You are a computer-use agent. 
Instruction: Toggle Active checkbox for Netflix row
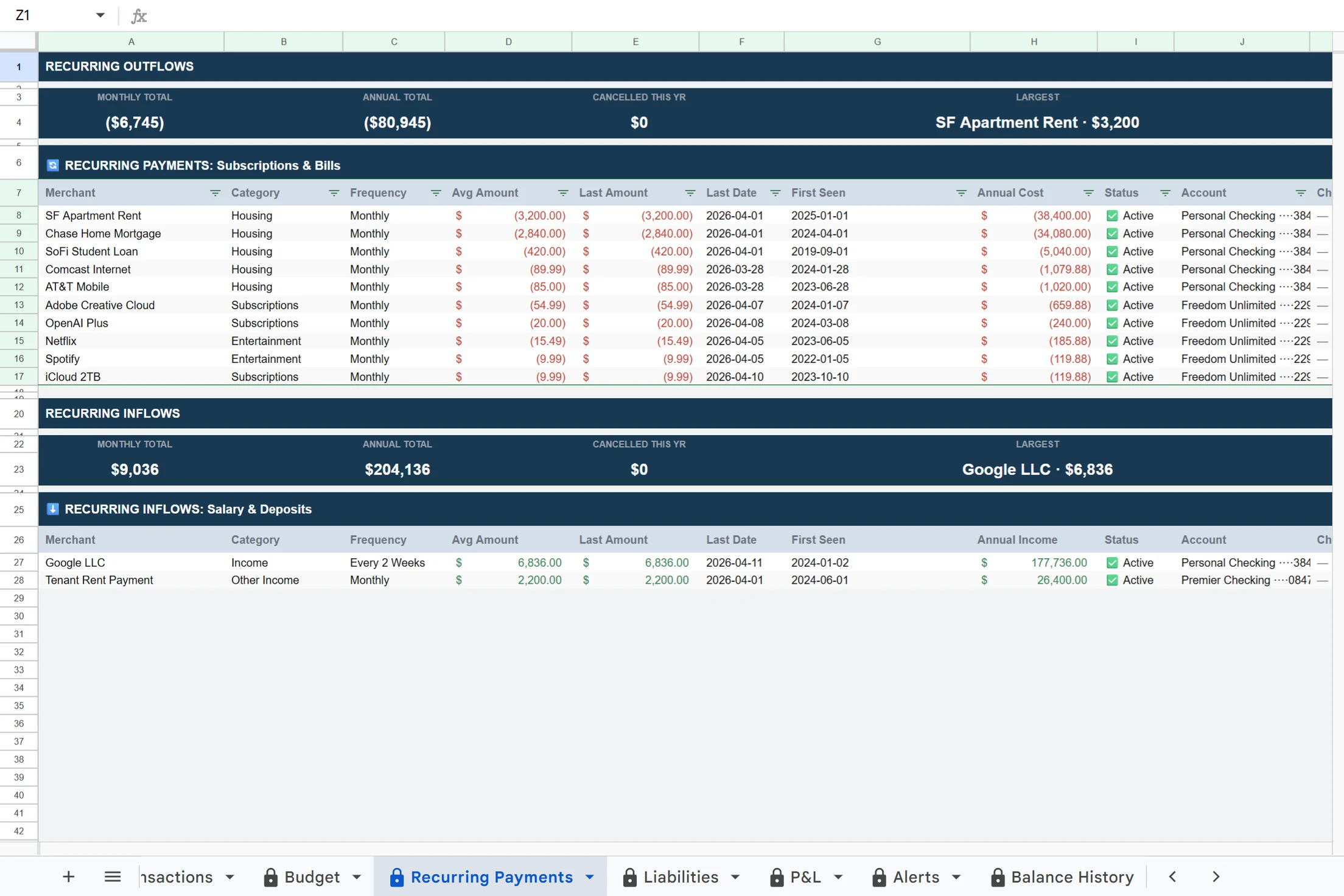[1112, 341]
